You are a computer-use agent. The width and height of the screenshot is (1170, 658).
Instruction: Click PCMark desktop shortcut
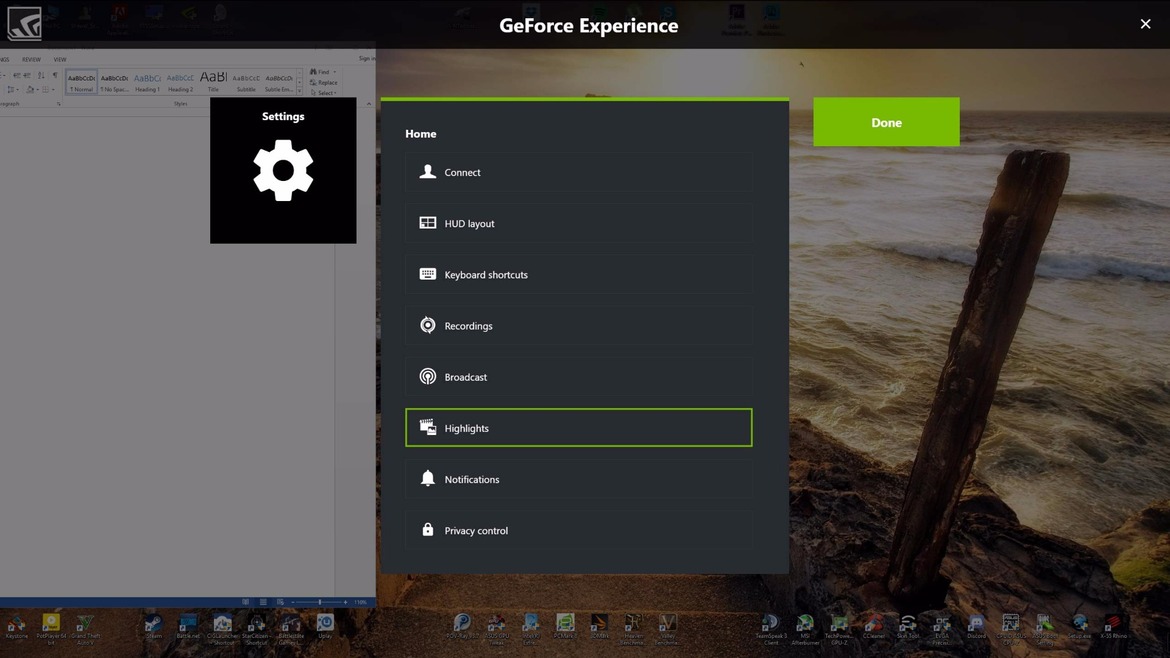coord(565,626)
